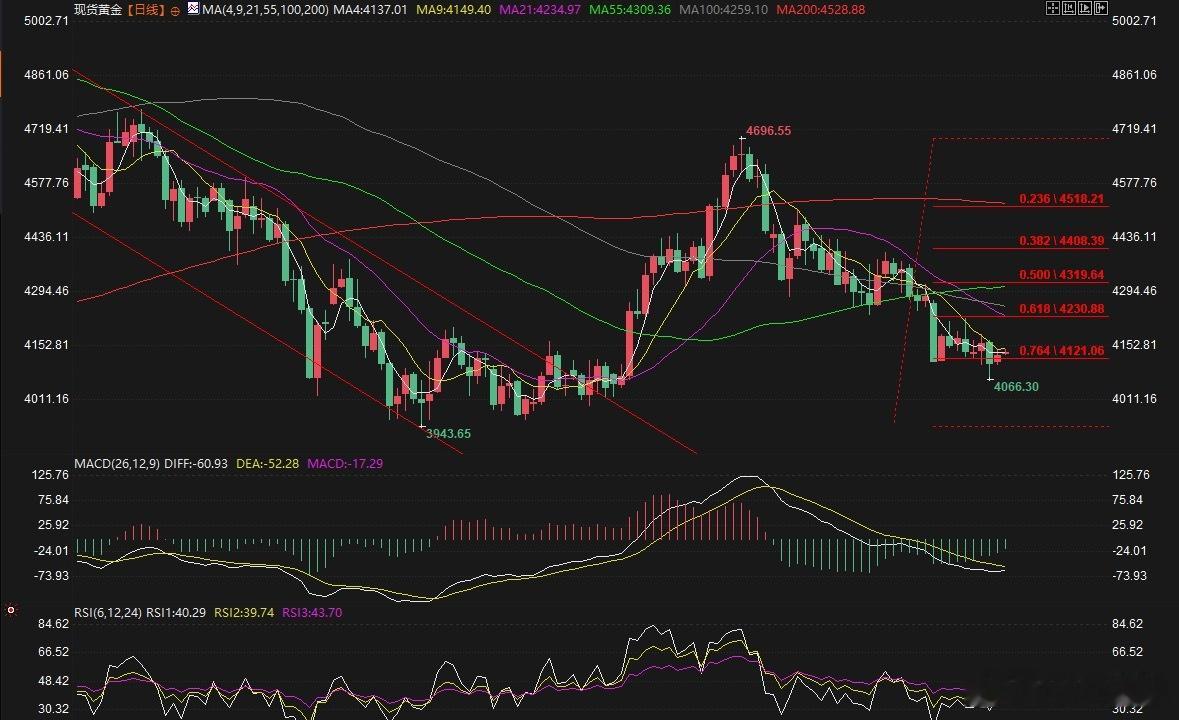This screenshot has width=1179, height=720.
Task: Open the MA(4,9,21,55,100,200) parameter label
Action: 265,10
